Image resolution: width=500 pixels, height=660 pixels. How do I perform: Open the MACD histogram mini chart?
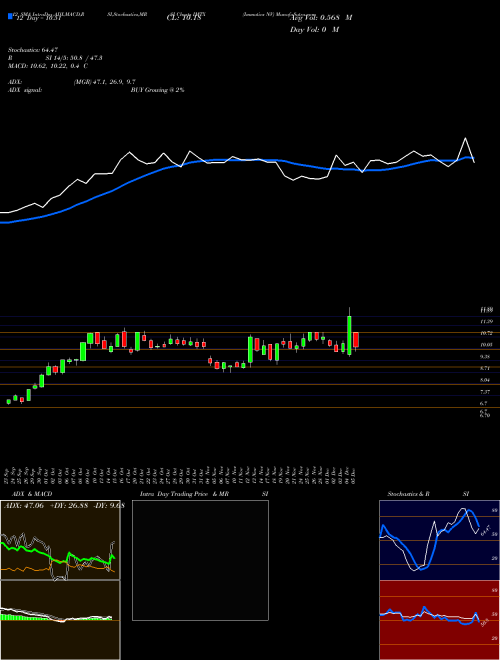60,620
